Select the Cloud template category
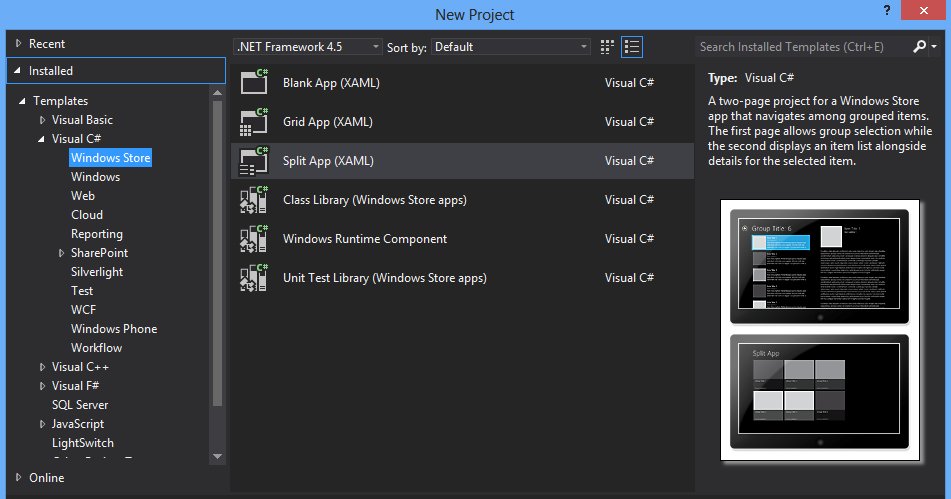This screenshot has height=499, width=951. click(x=87, y=215)
